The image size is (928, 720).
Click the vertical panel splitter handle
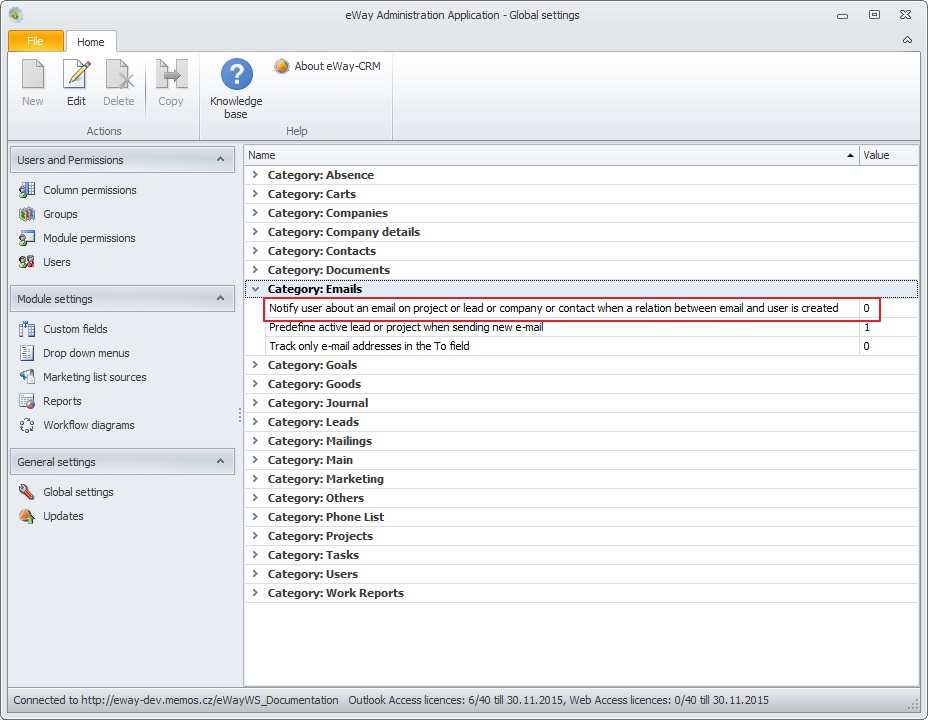tap(240, 415)
